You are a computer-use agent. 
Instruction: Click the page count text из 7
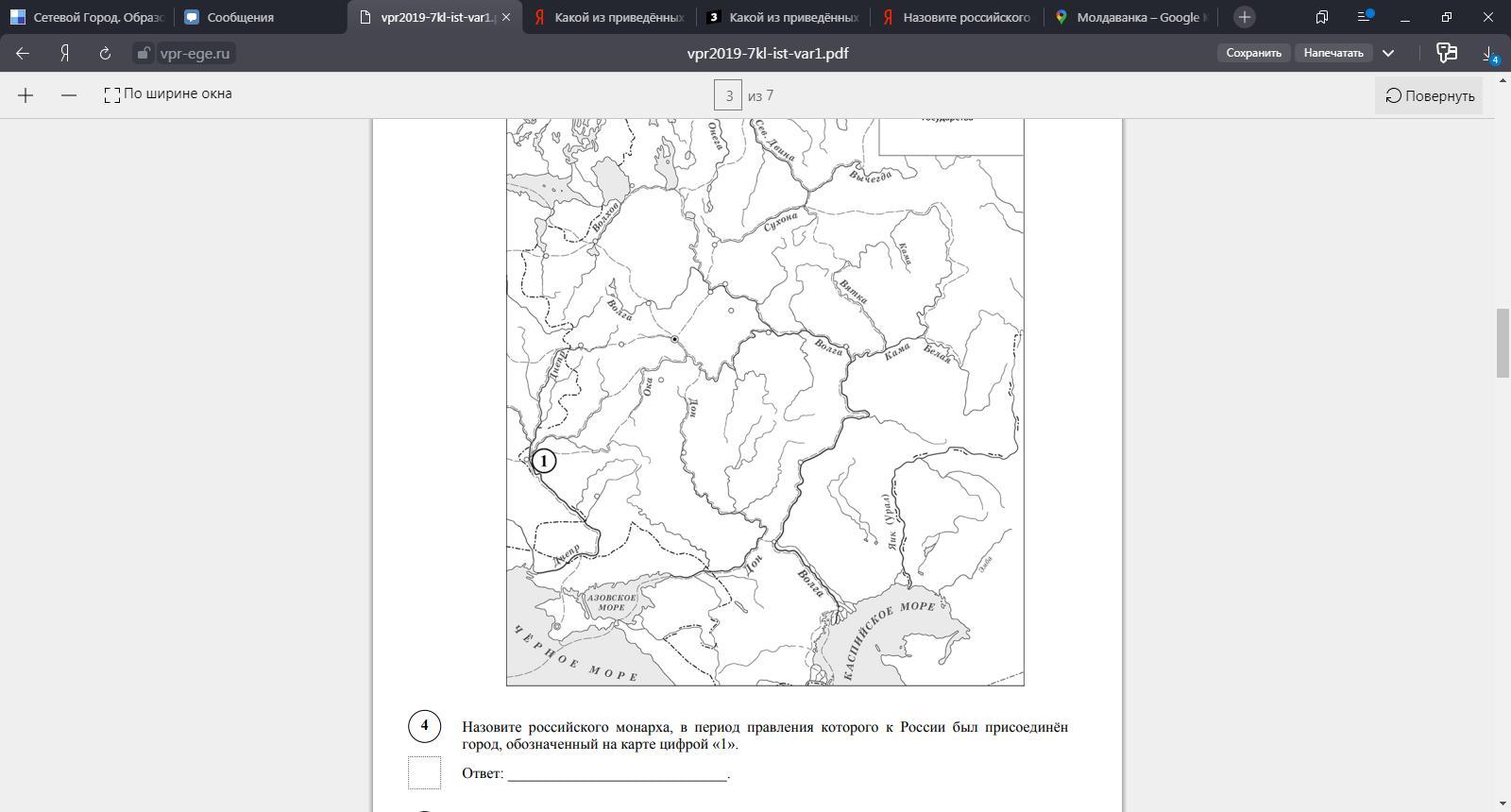point(760,95)
